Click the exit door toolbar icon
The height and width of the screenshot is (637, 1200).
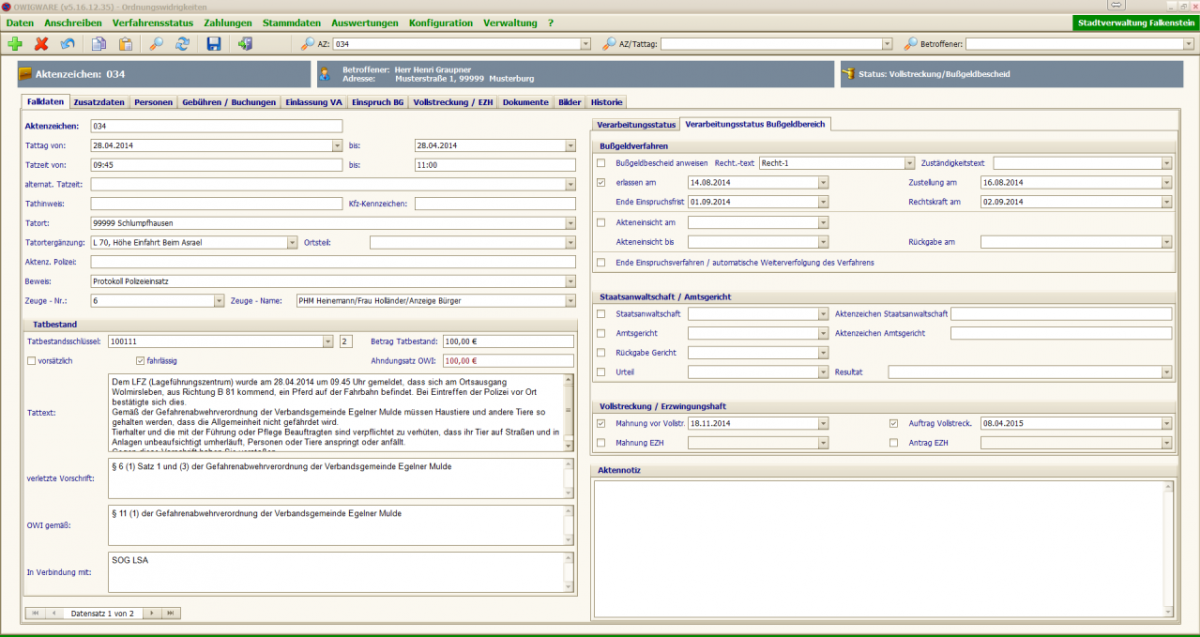click(x=245, y=44)
